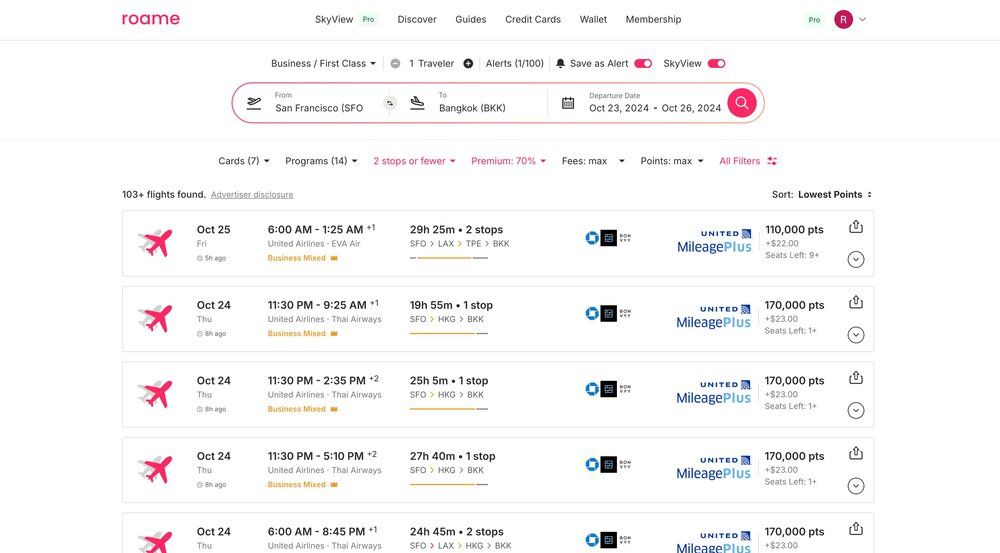
Task: Open the Premium: 70% filter
Action: tap(509, 161)
